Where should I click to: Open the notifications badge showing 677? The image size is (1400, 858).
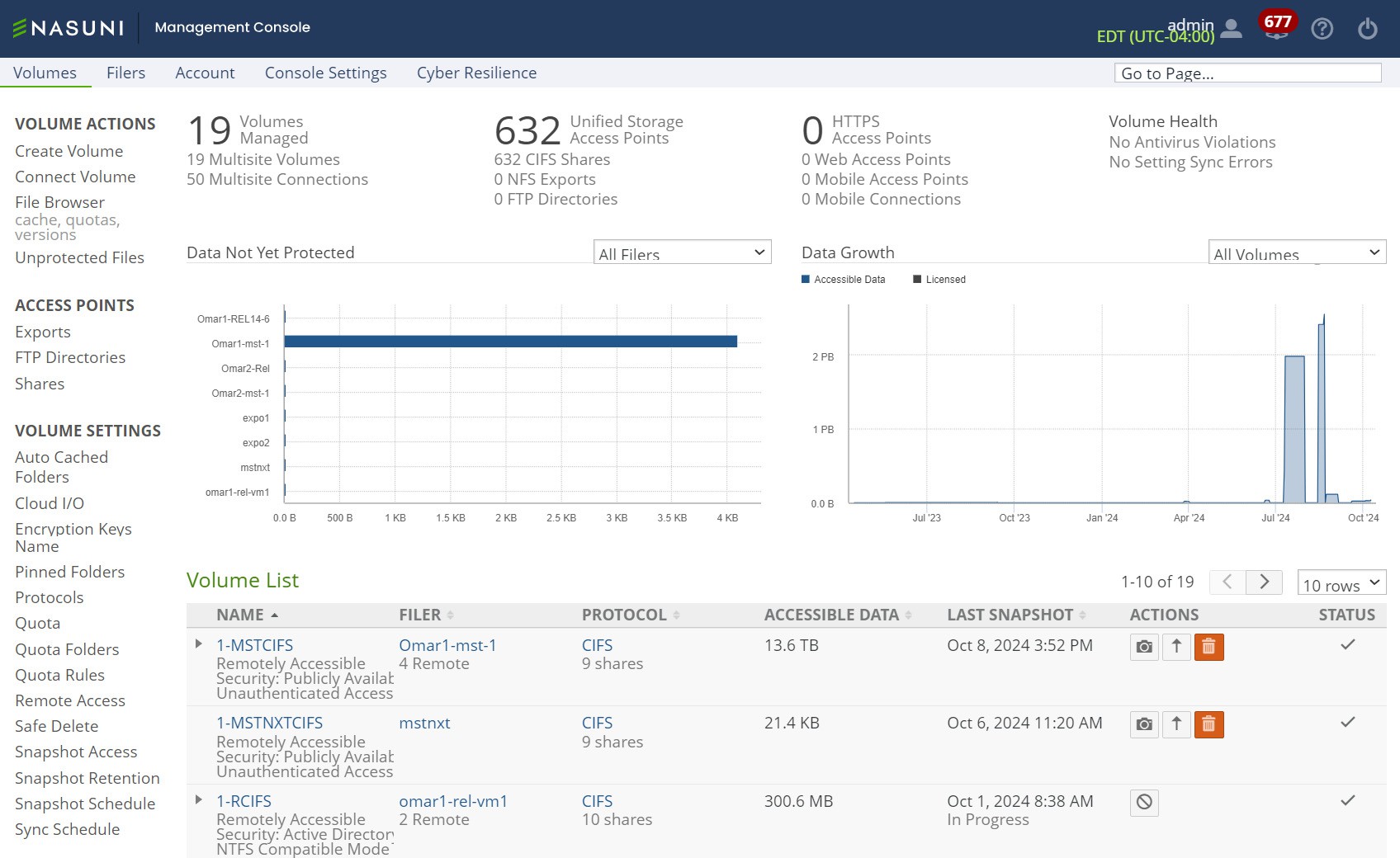pyautogui.click(x=1277, y=22)
